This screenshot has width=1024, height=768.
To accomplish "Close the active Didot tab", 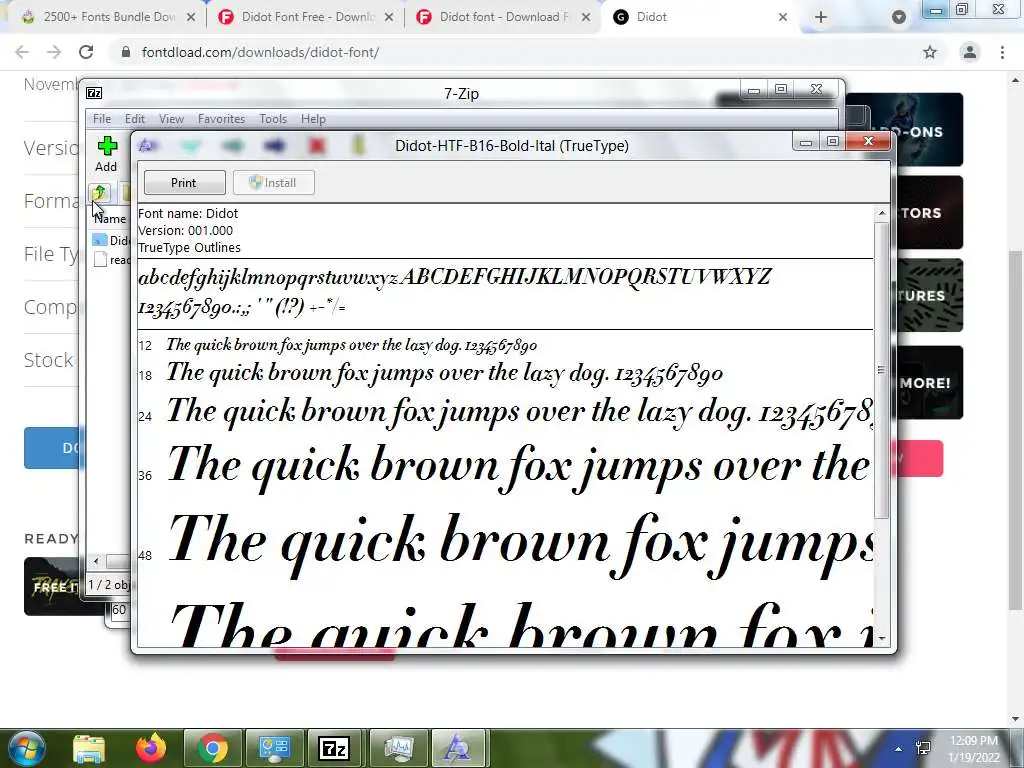I will 783,17.
